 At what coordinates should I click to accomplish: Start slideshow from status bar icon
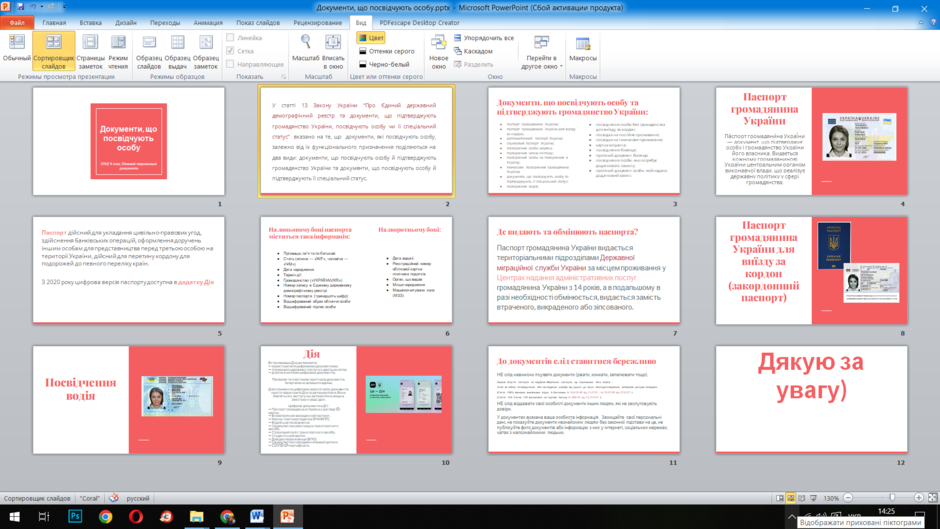[x=814, y=498]
